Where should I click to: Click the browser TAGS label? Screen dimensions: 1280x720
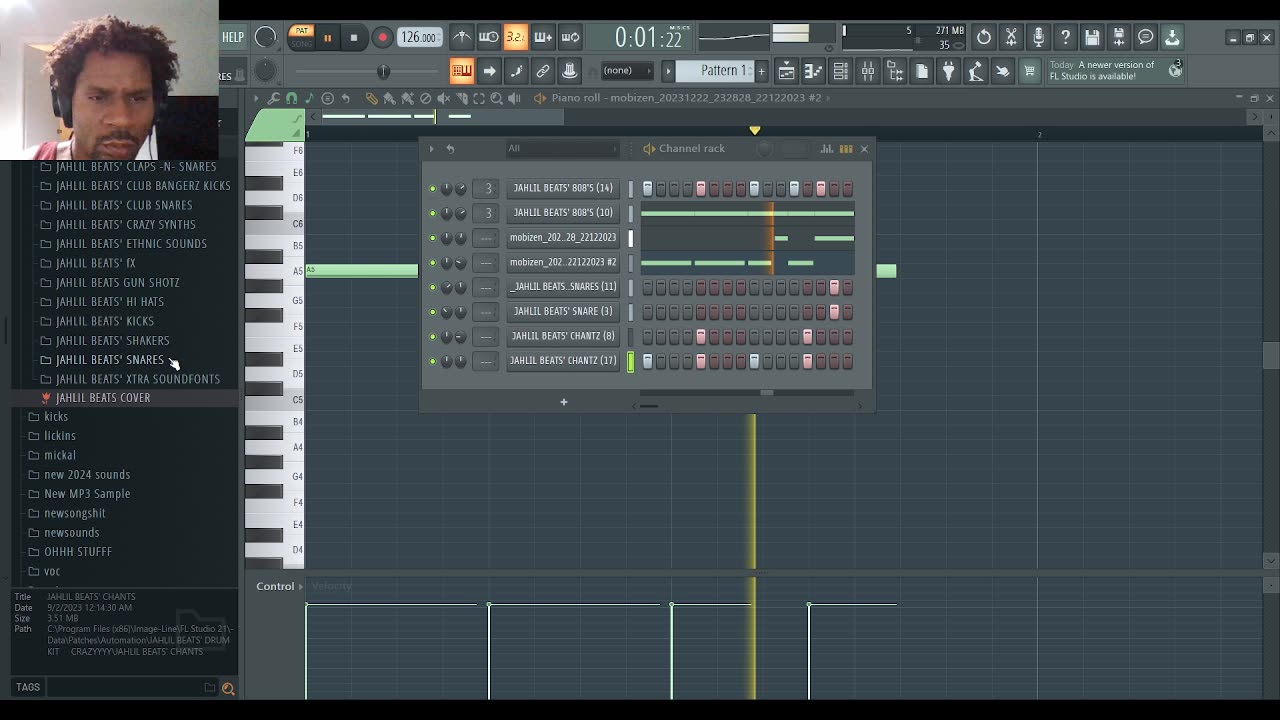coord(28,687)
